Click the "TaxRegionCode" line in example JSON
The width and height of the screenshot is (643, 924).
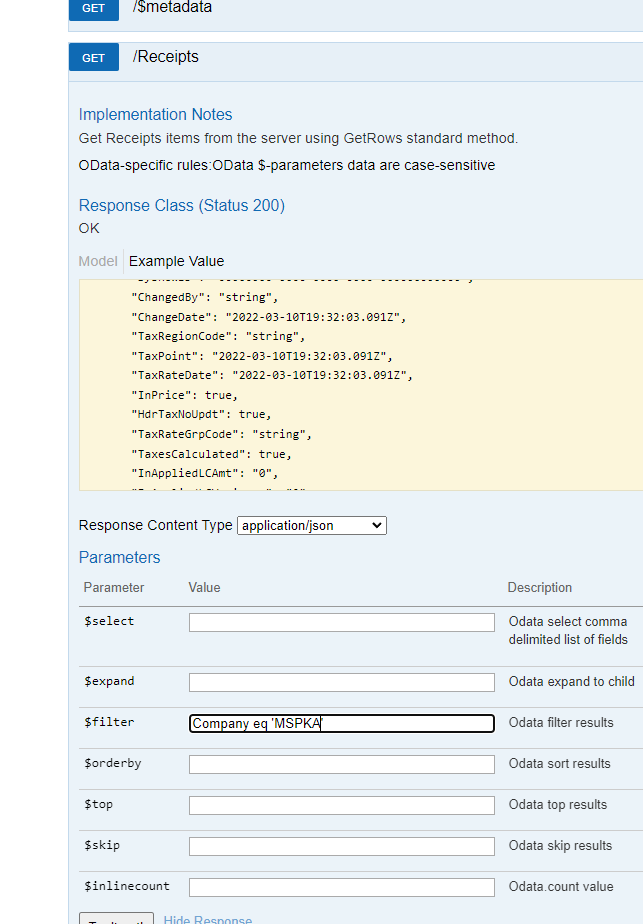[218, 336]
